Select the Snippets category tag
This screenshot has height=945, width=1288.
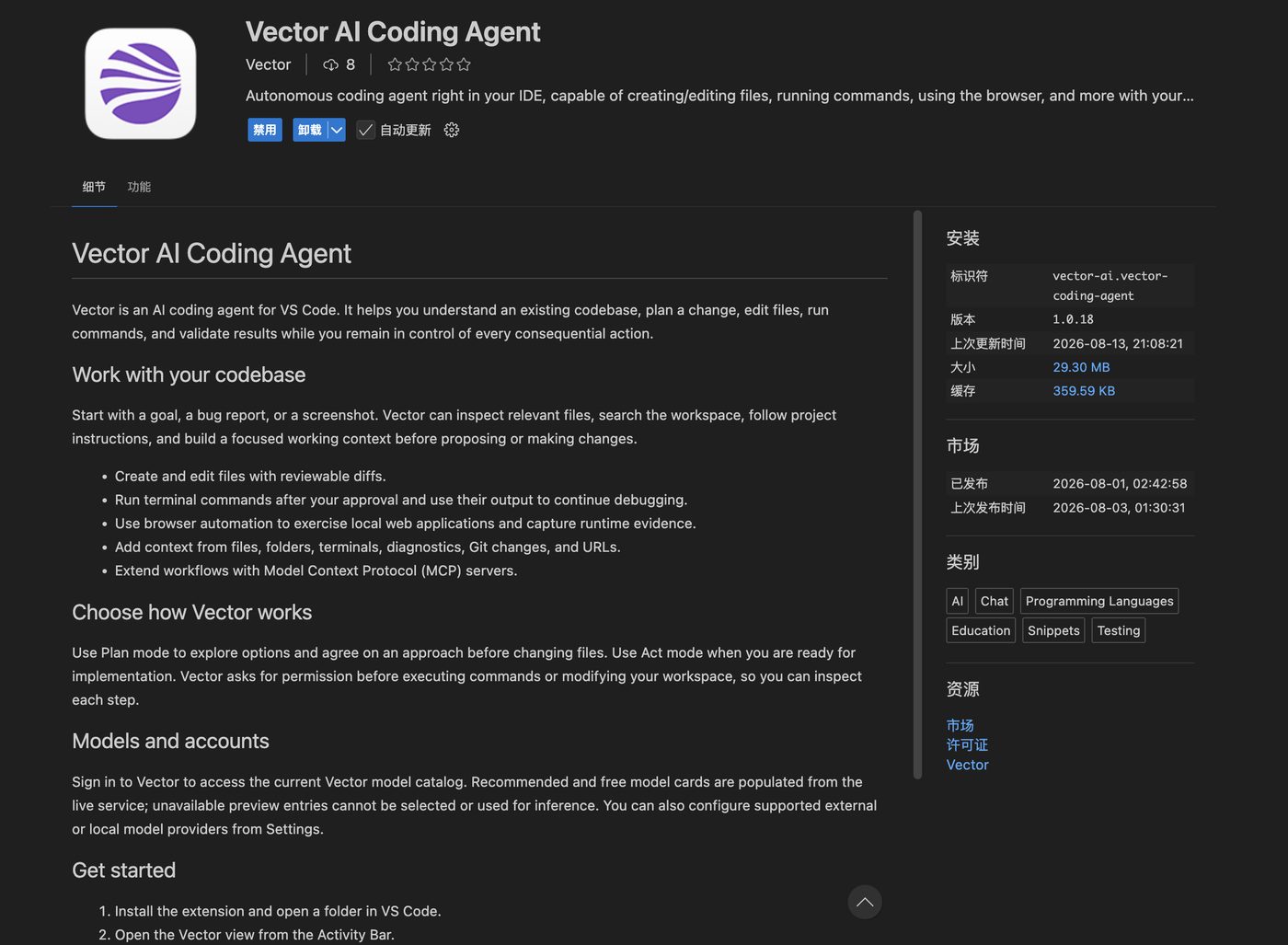pos(1053,630)
